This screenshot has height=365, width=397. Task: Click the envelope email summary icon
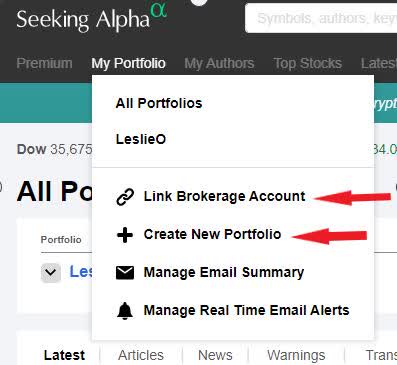tap(125, 272)
